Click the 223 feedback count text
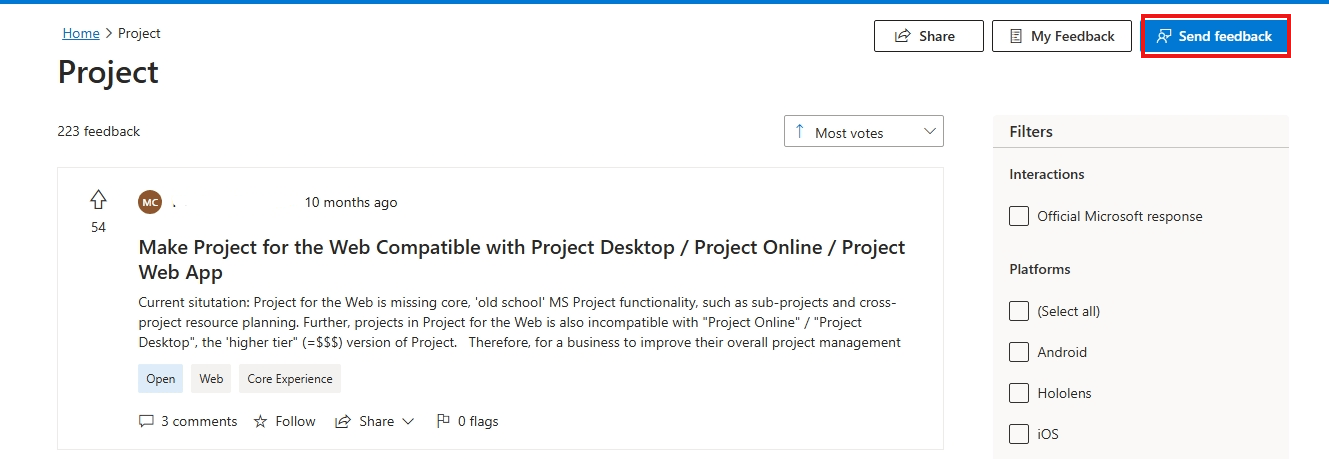Screen dimensions: 1329x459 (x=99, y=131)
